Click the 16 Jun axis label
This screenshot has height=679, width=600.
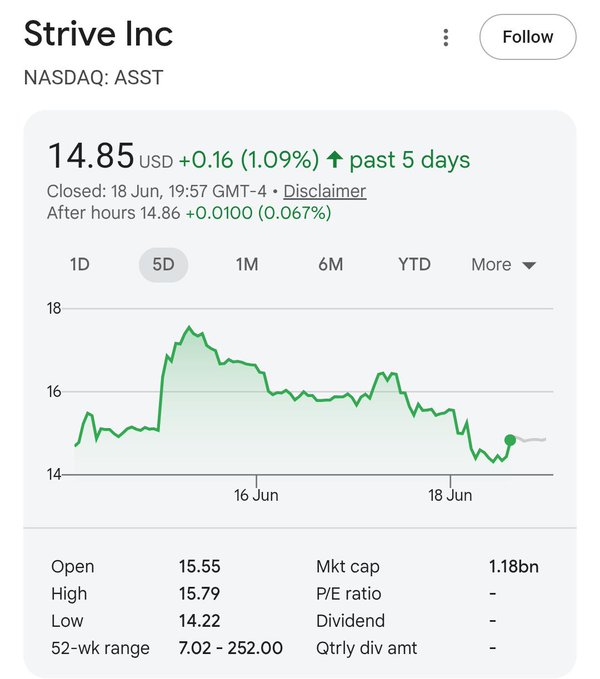[x=256, y=495]
